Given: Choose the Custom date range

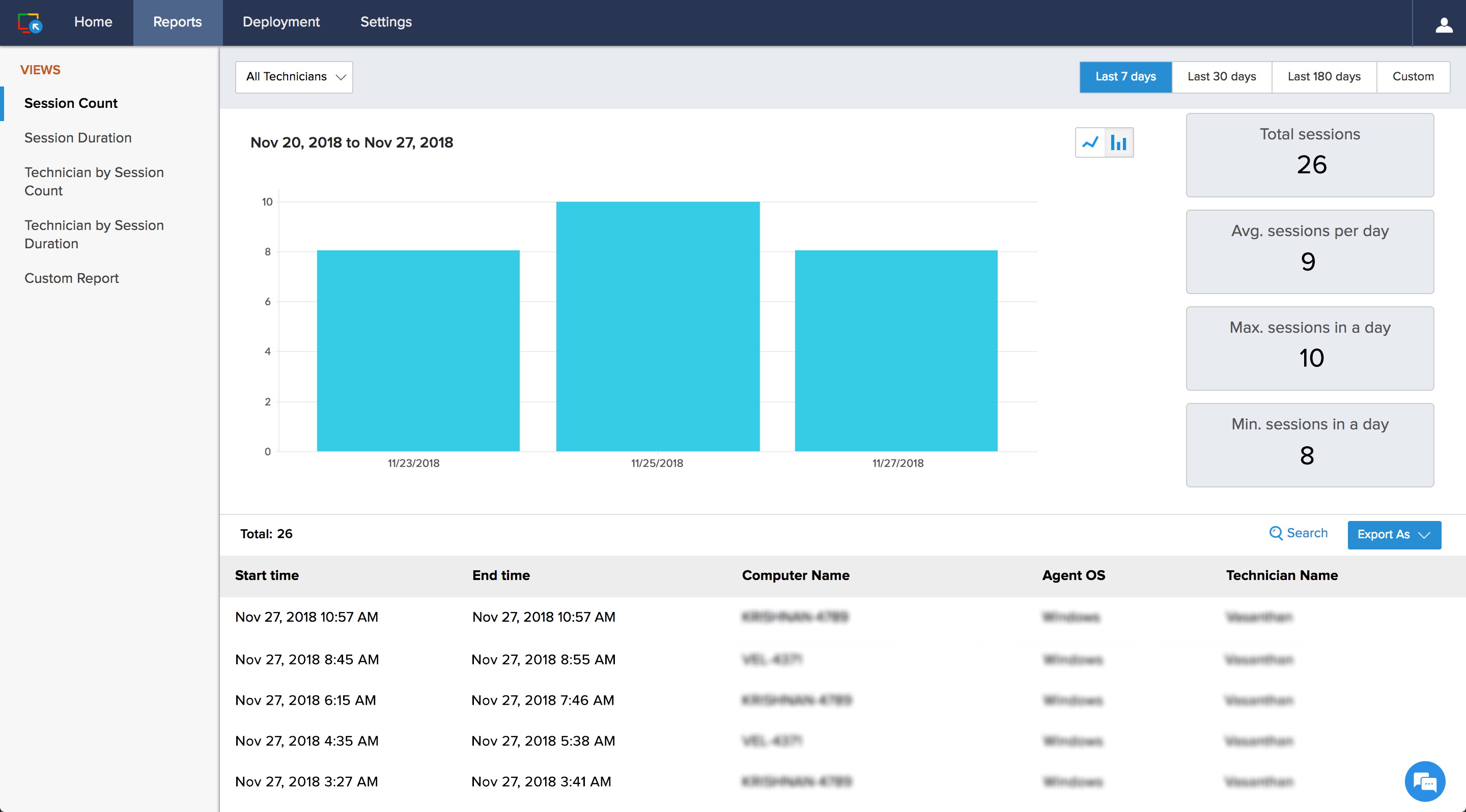Looking at the screenshot, I should point(1413,77).
